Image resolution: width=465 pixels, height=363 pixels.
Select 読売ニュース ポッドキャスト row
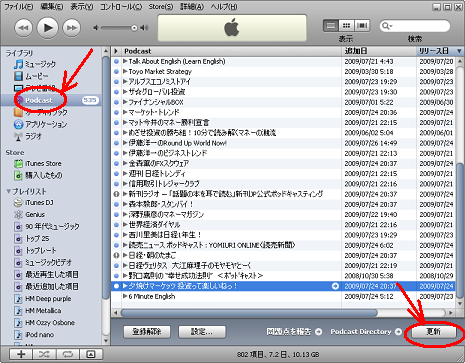coord(283,245)
